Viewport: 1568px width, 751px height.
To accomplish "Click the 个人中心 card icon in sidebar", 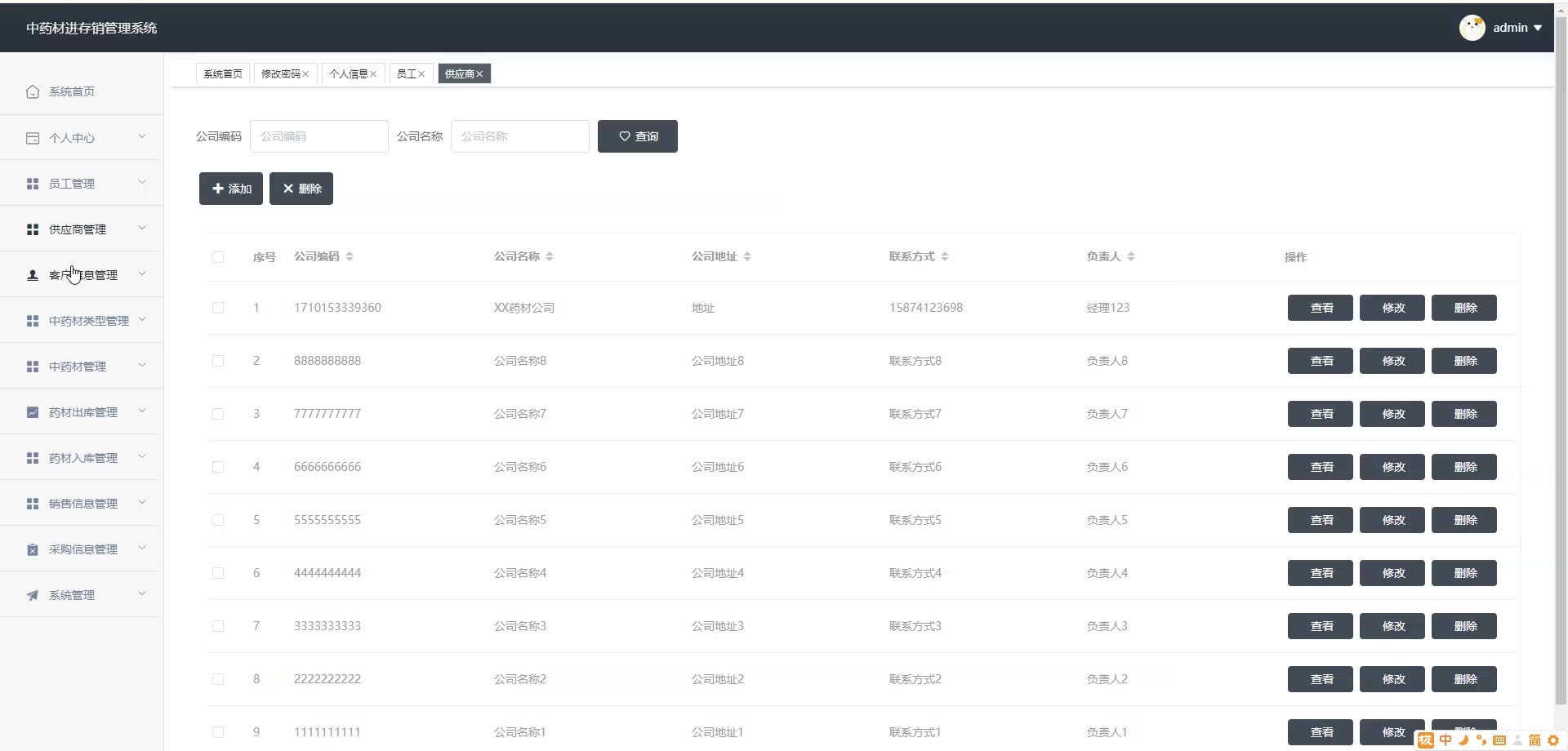I will (33, 138).
